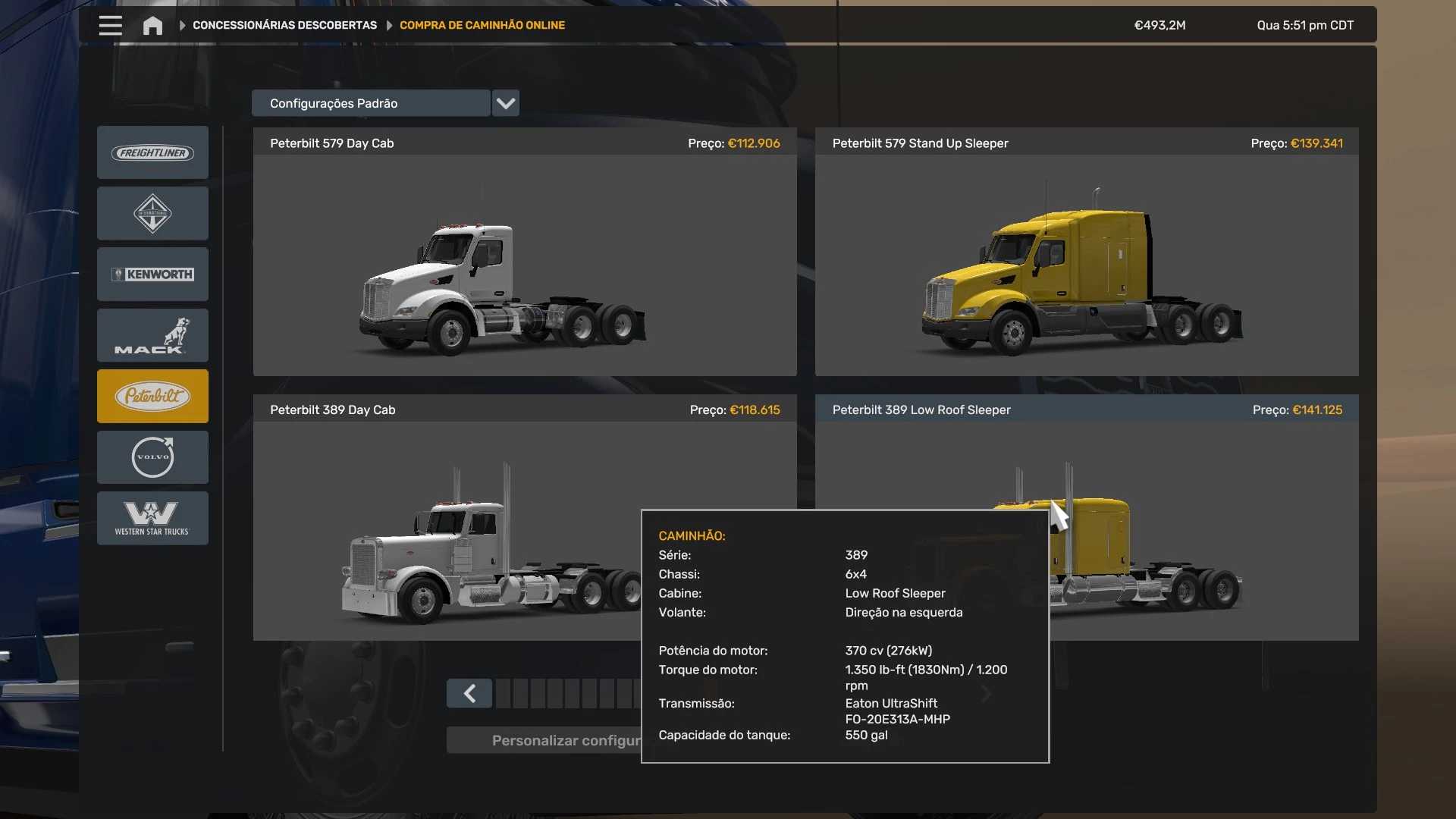Image resolution: width=1456 pixels, height=819 pixels.
Task: Open Concessionárias Descobertas breadcrumb
Action: point(284,25)
